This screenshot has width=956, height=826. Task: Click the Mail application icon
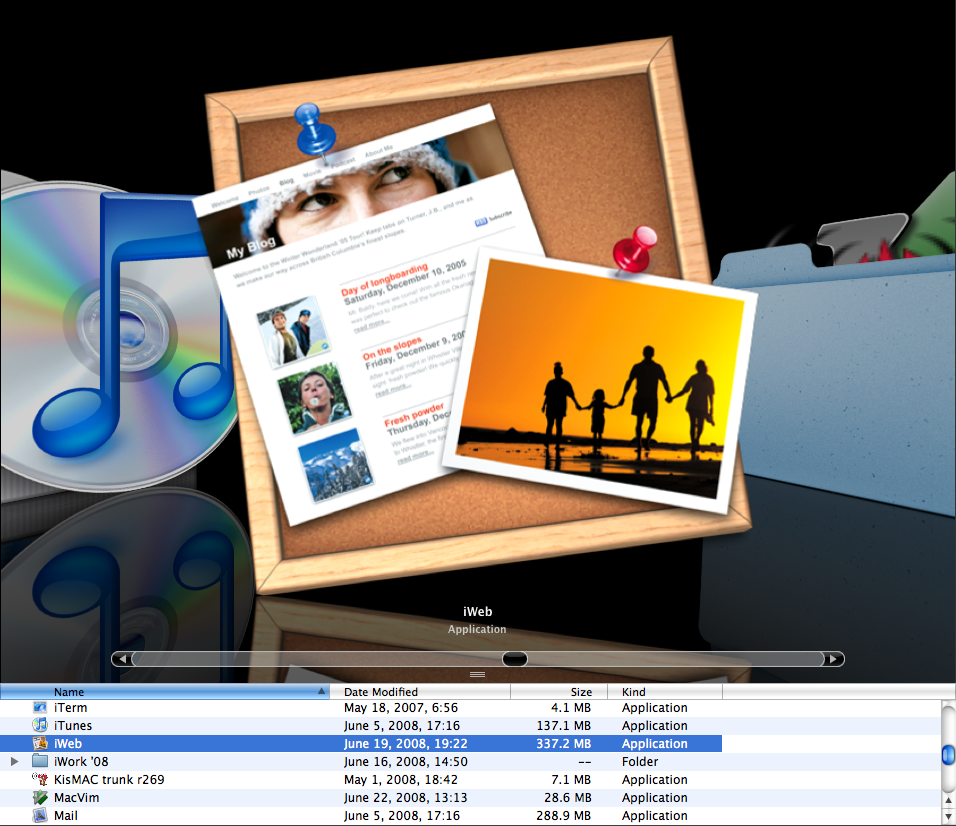[40, 816]
